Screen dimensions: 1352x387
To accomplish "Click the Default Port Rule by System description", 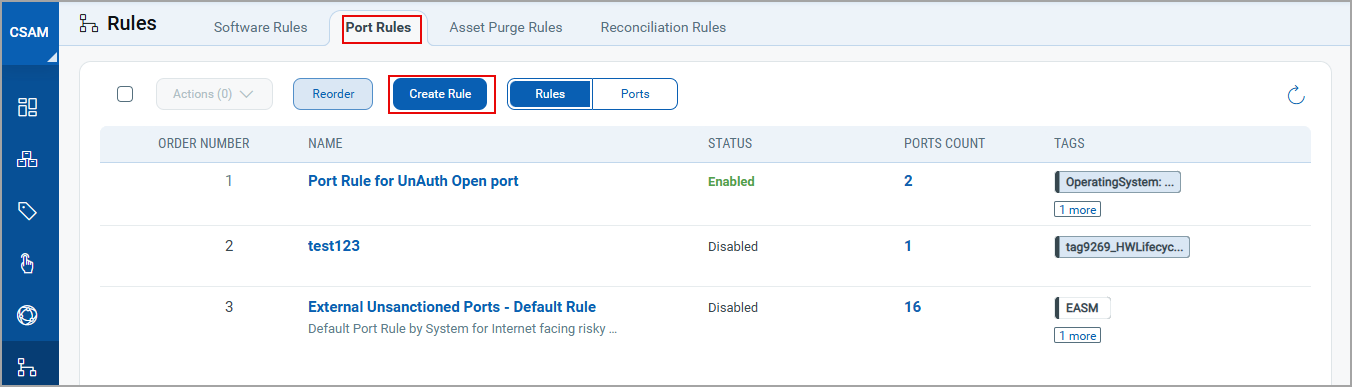I will tap(462, 328).
